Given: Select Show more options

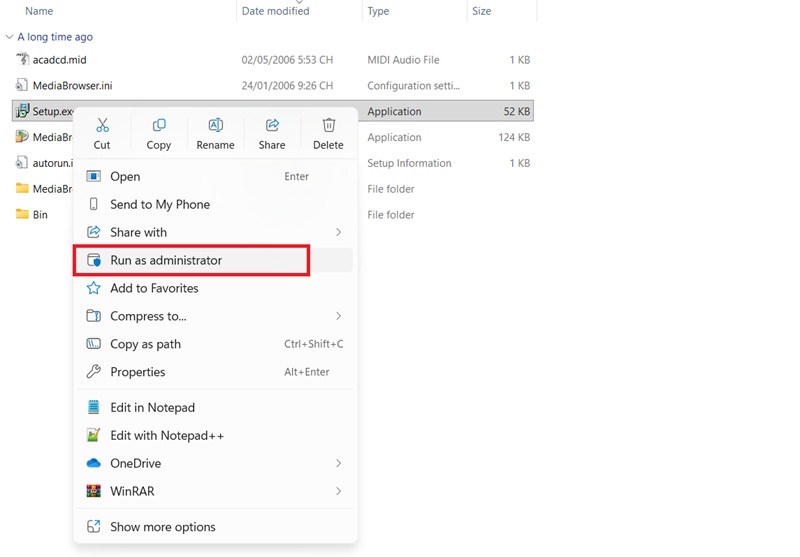Looking at the screenshot, I should point(214,526).
